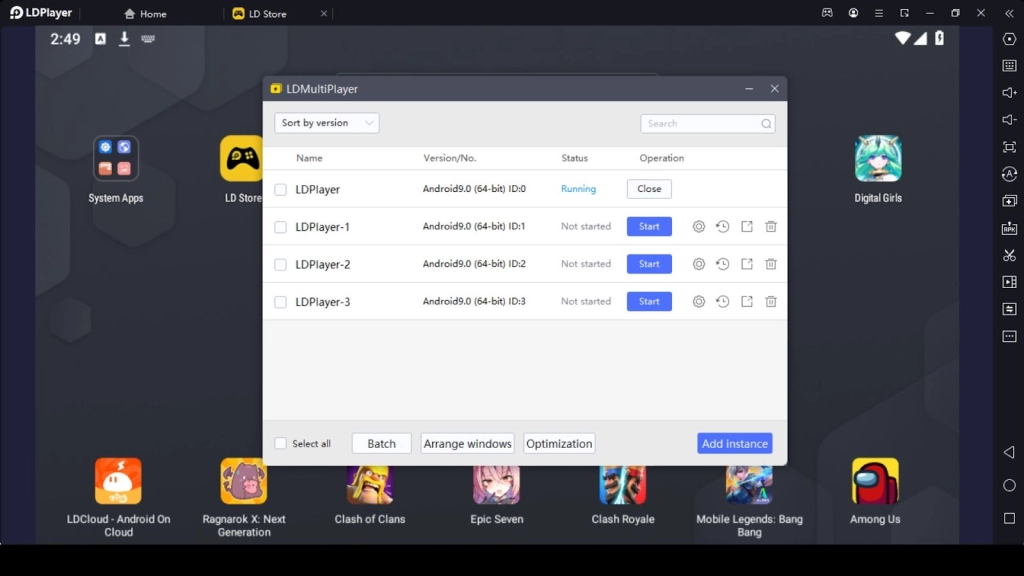This screenshot has width=1024, height=576.
Task: Open the sidebar settings gear icon
Action: pos(1009,39)
